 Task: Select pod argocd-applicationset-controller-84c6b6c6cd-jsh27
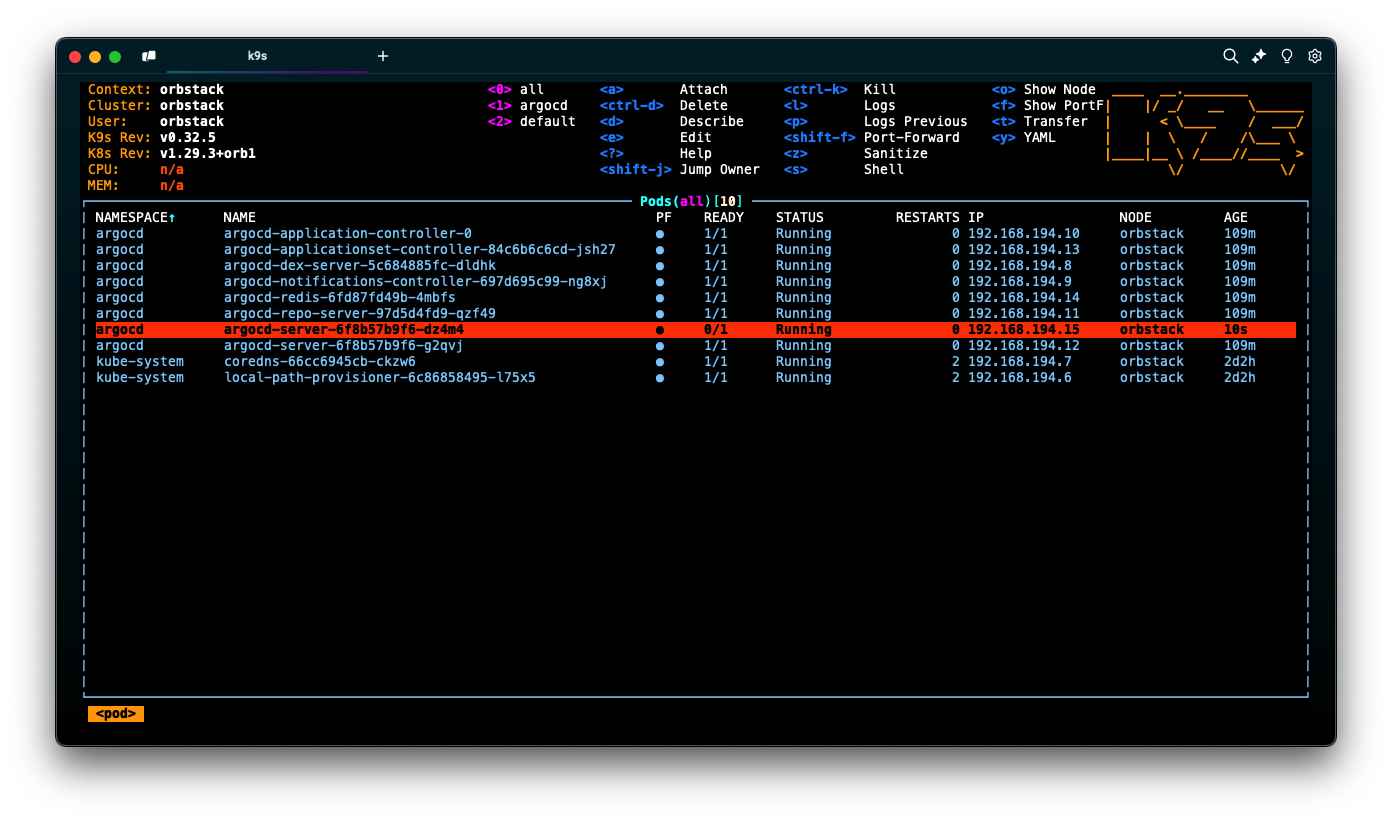pos(695,250)
